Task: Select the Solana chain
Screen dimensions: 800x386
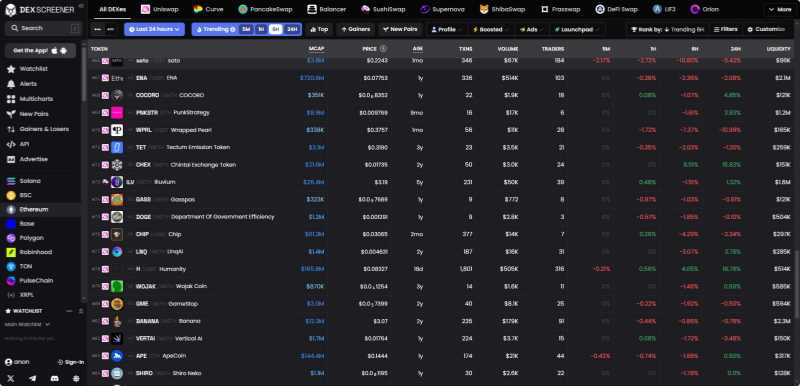Action: pos(30,181)
